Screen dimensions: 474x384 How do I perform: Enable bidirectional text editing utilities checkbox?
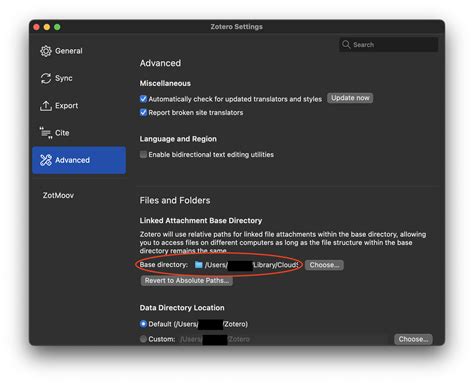pos(143,155)
